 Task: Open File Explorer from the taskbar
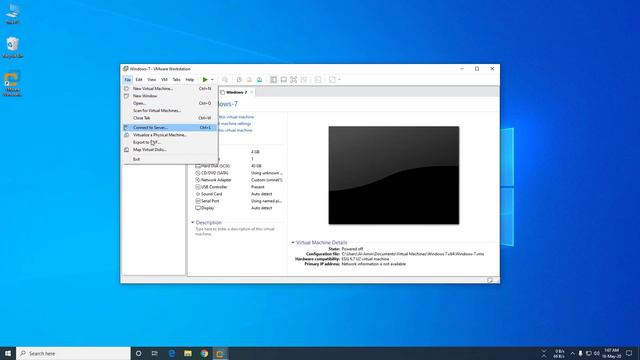tap(188, 353)
